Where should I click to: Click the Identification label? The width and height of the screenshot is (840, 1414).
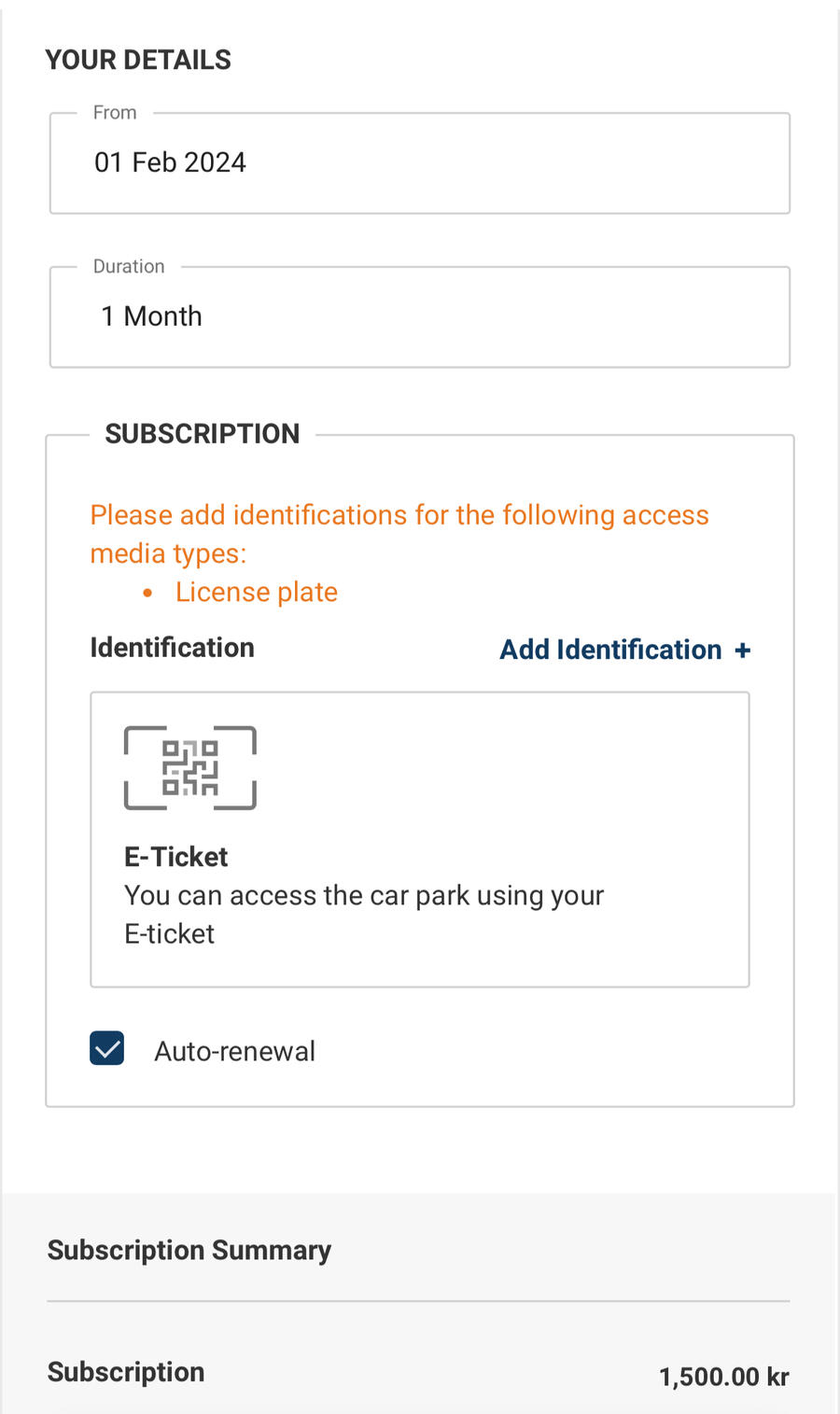[172, 648]
